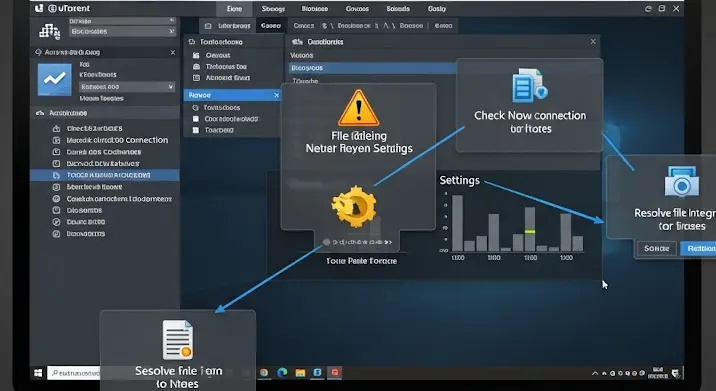716x391 pixels.
Task: Select highlighted blue row in 'Ouadorors' list
Action: point(373,68)
